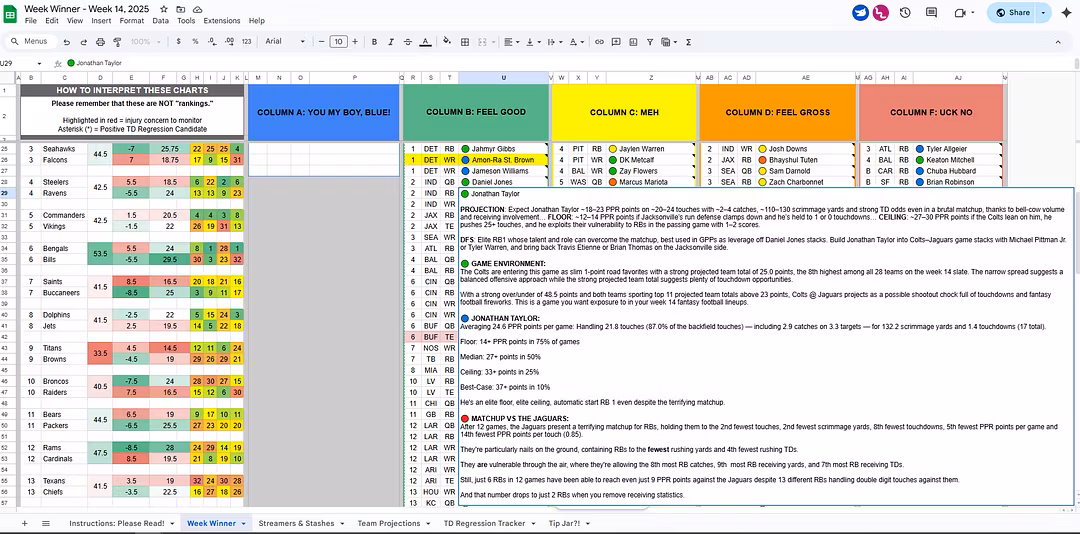Viewport: 1080px width, 534px height.
Task: Click the Undo icon in the toolbar
Action: (67, 42)
